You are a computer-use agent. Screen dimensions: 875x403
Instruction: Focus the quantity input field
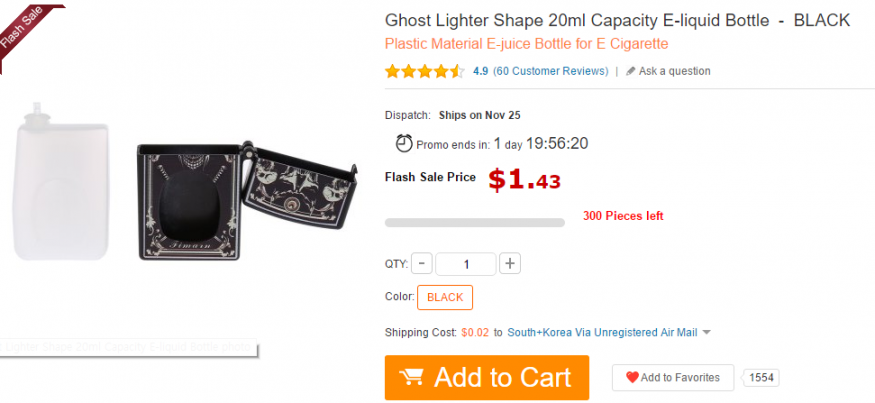tap(465, 264)
